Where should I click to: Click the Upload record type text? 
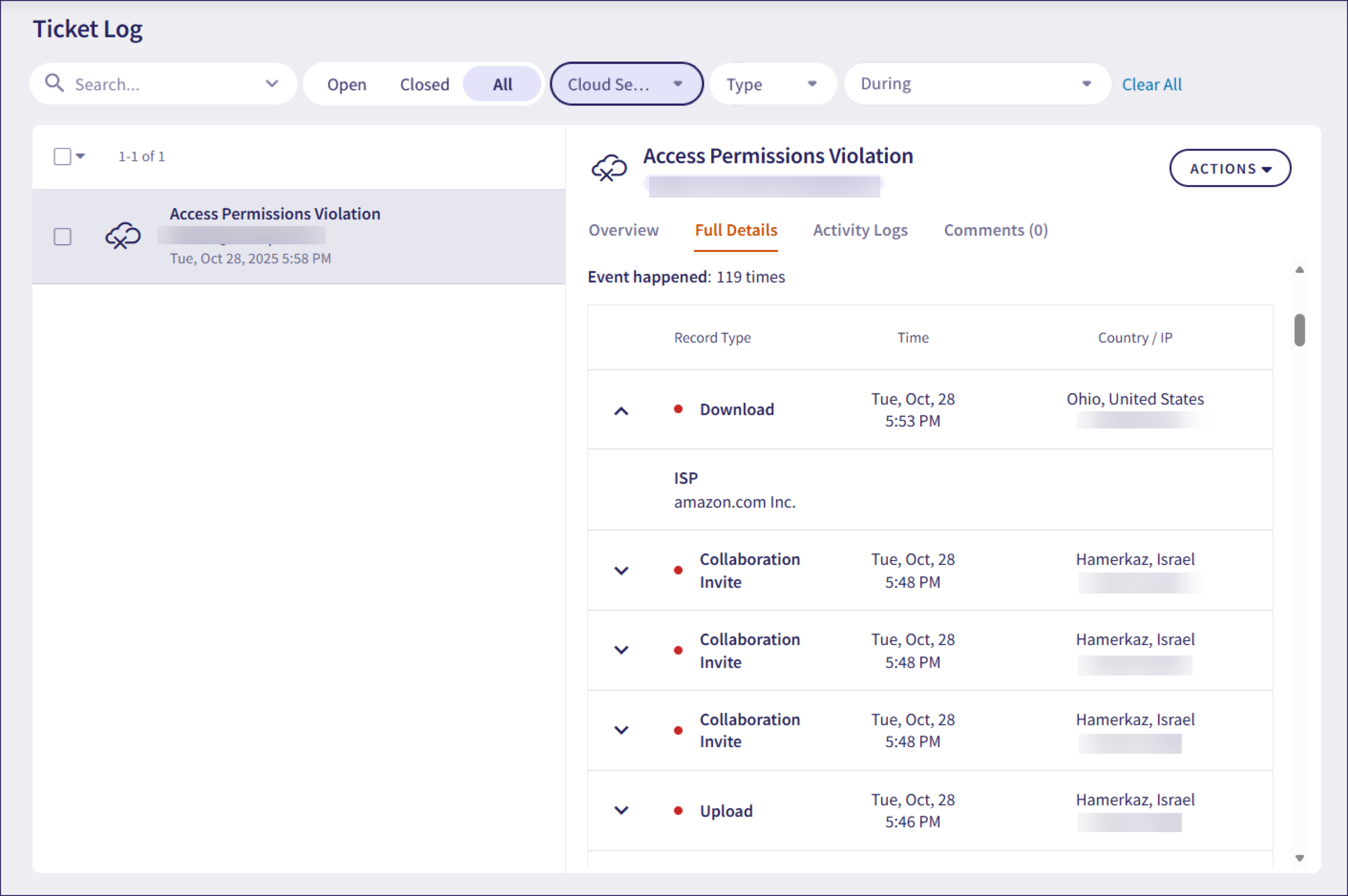point(726,811)
